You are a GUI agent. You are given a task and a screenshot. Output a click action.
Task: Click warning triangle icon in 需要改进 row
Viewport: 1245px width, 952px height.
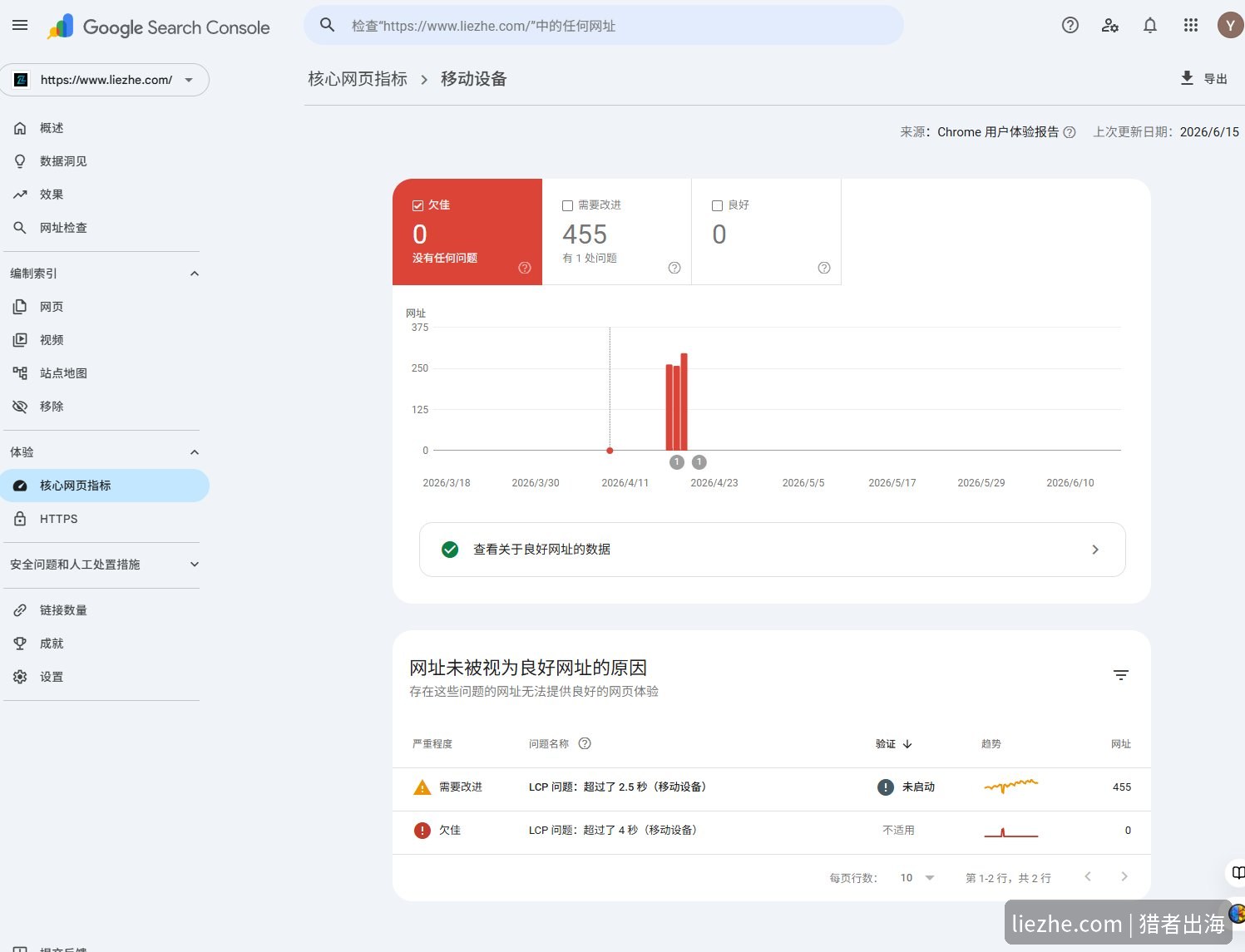(x=422, y=787)
